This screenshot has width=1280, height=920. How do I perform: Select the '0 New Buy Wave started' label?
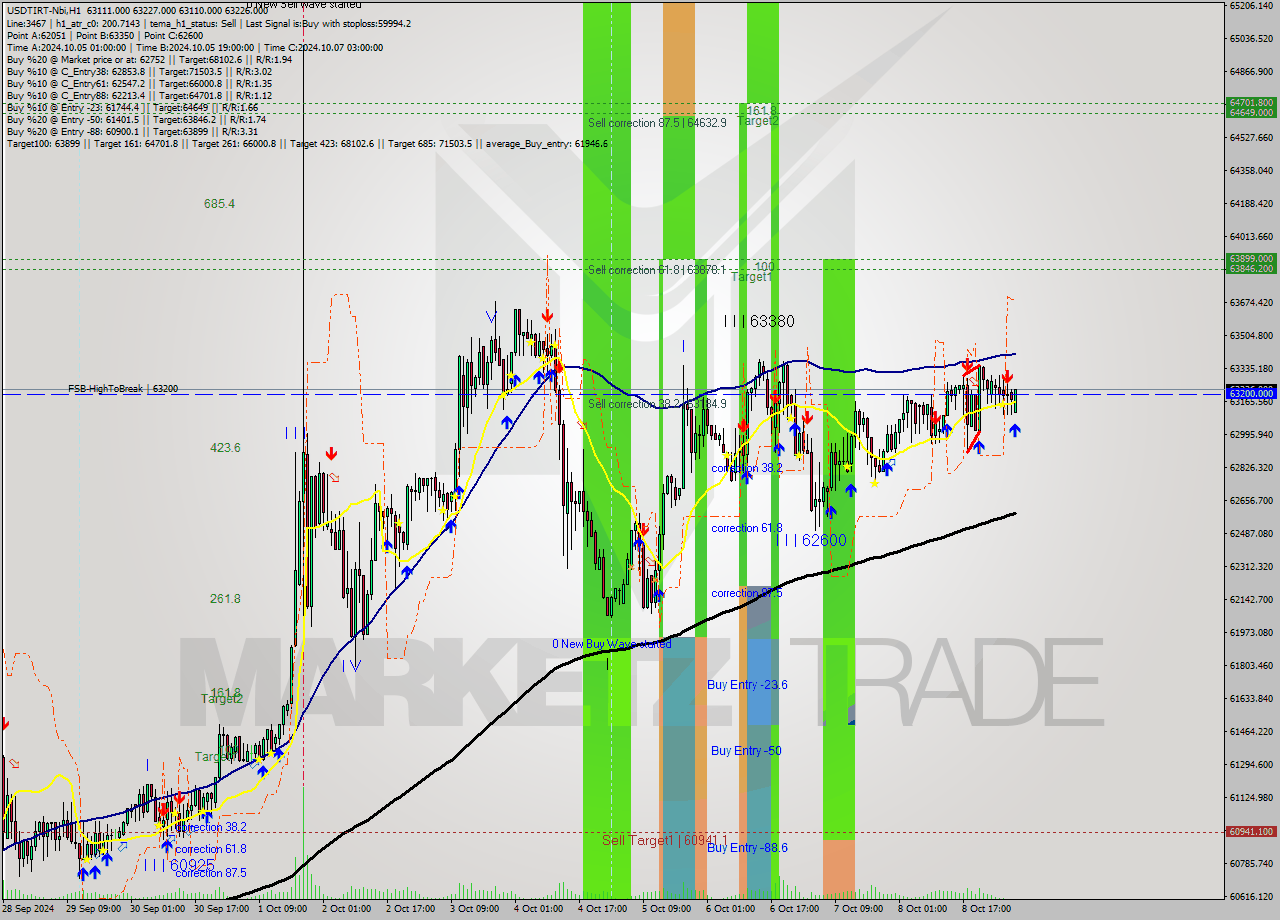612,644
